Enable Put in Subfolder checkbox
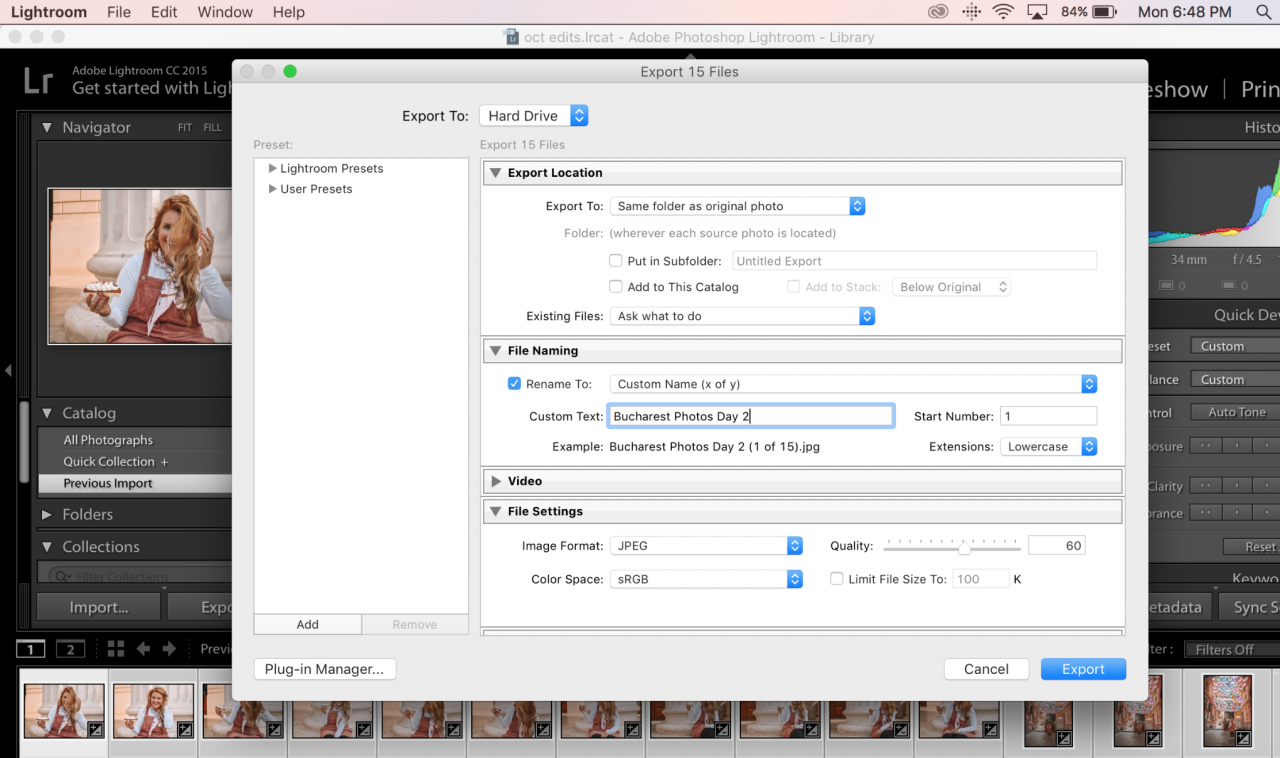 616,260
